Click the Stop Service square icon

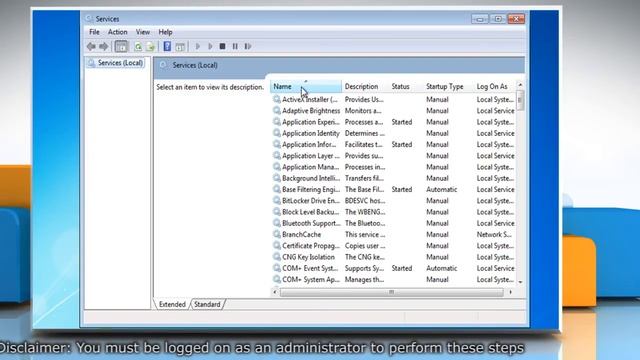[x=222, y=47]
